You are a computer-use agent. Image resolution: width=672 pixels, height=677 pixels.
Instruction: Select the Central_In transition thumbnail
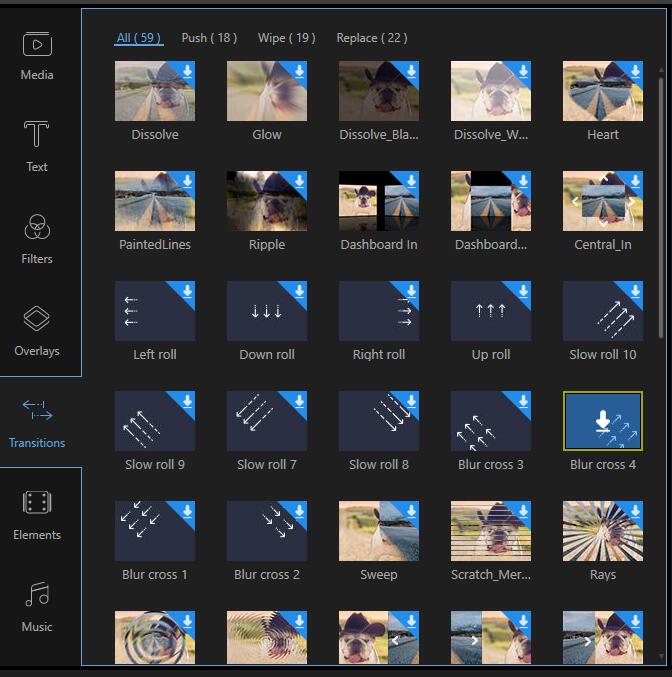point(602,201)
